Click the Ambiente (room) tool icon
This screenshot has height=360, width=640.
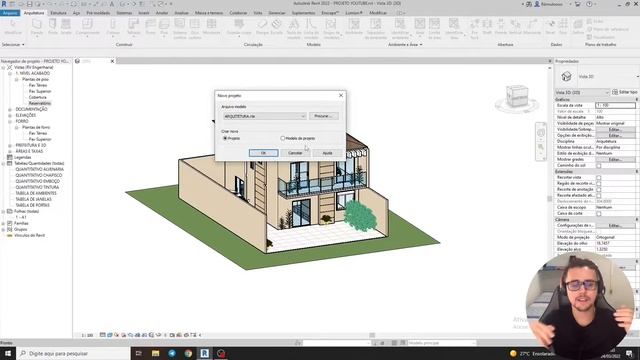point(354,24)
